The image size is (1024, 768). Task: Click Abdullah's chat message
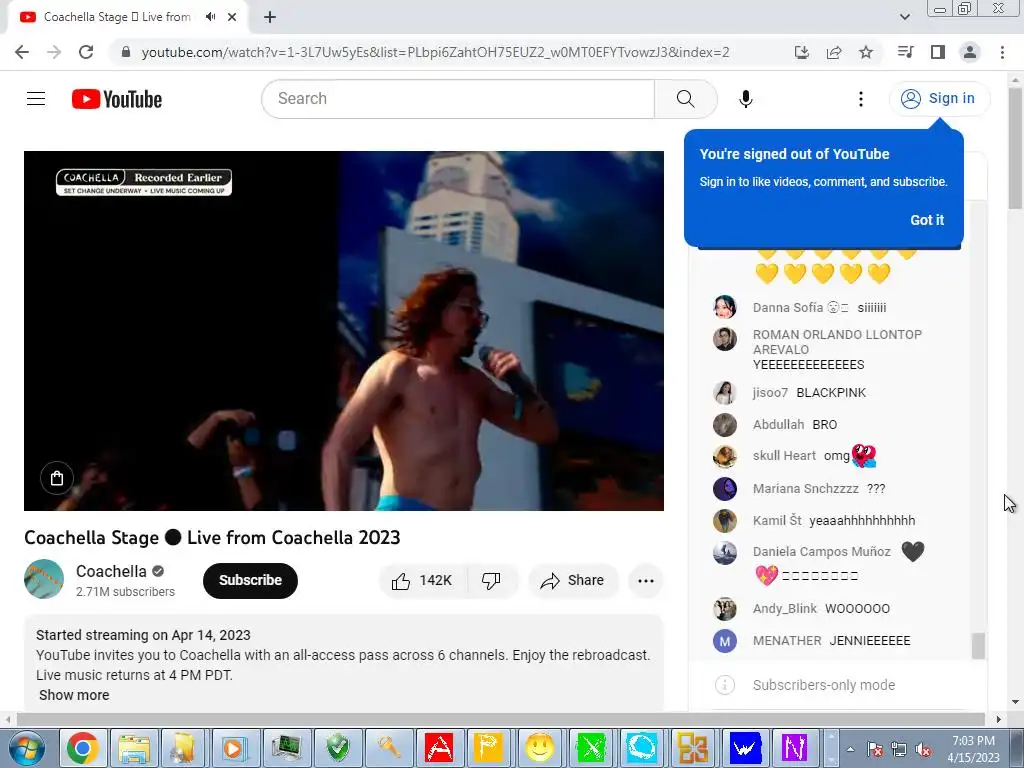(x=825, y=424)
